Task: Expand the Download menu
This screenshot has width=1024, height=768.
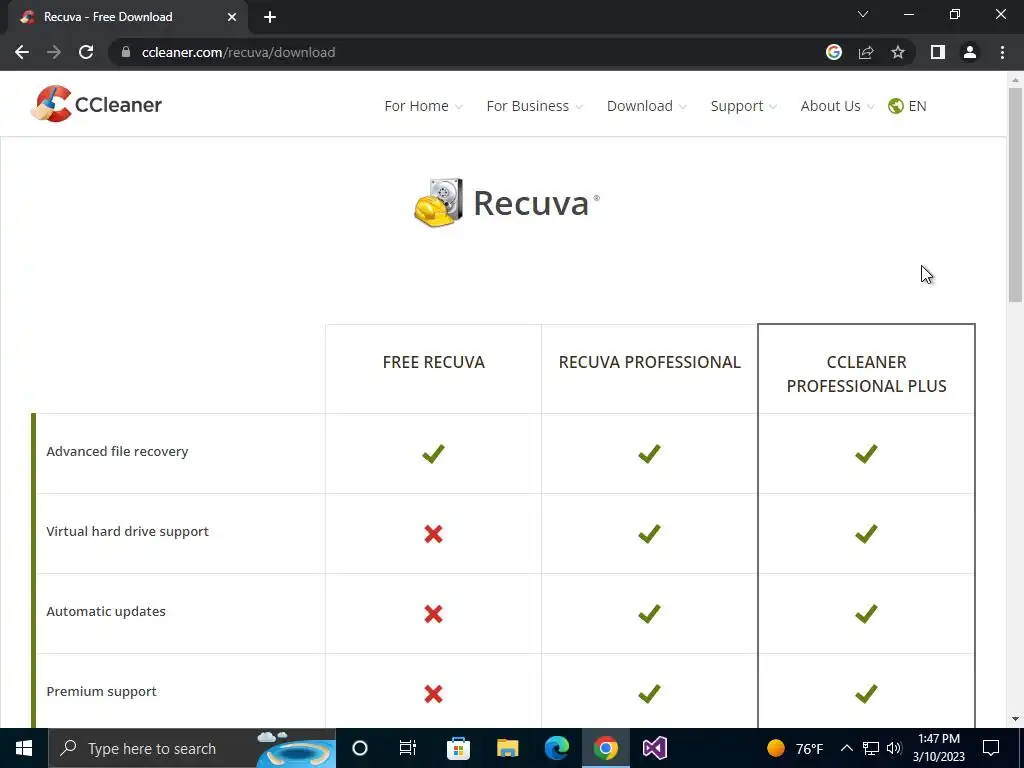Action: tap(647, 106)
